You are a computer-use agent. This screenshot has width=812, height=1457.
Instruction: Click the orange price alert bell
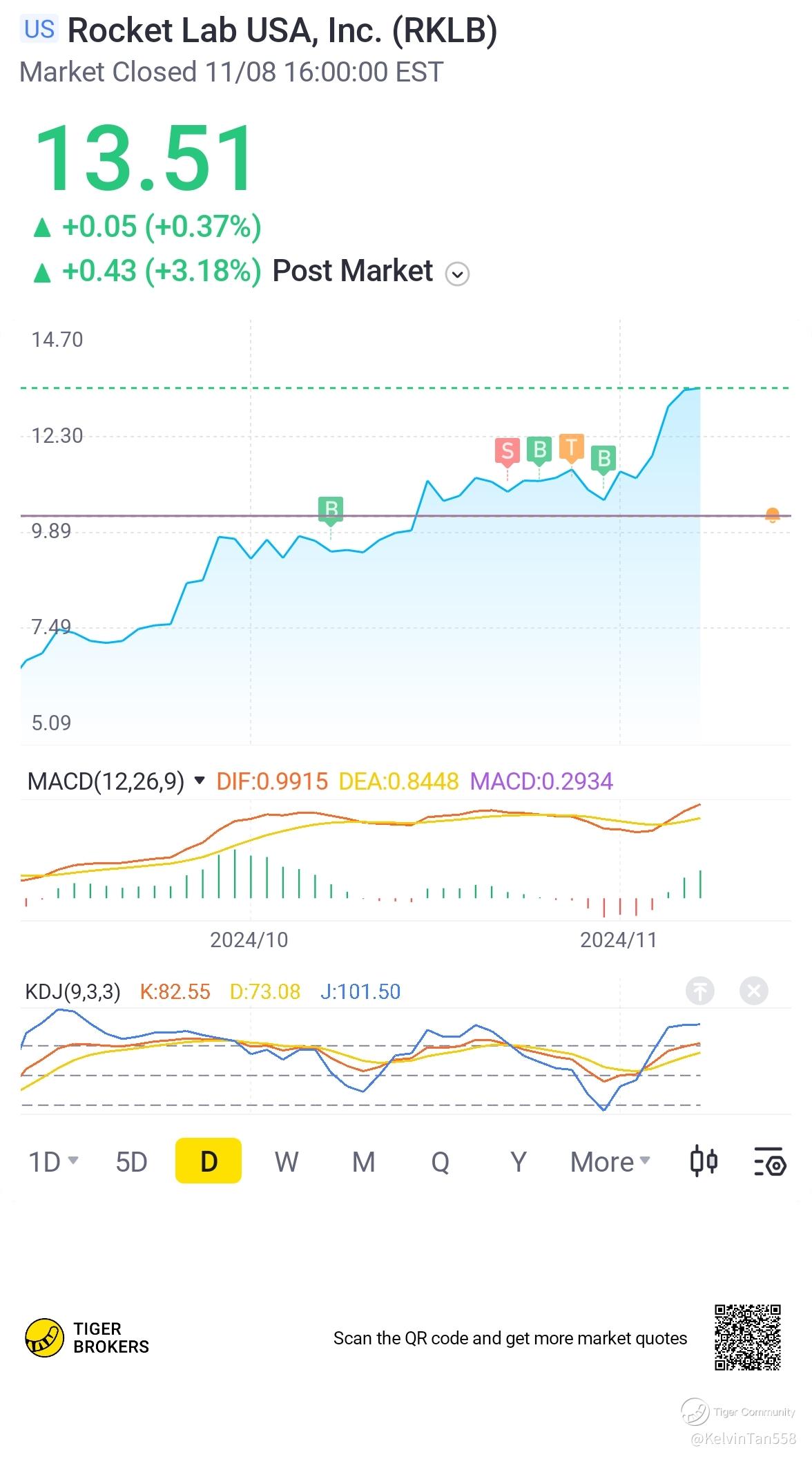[773, 515]
